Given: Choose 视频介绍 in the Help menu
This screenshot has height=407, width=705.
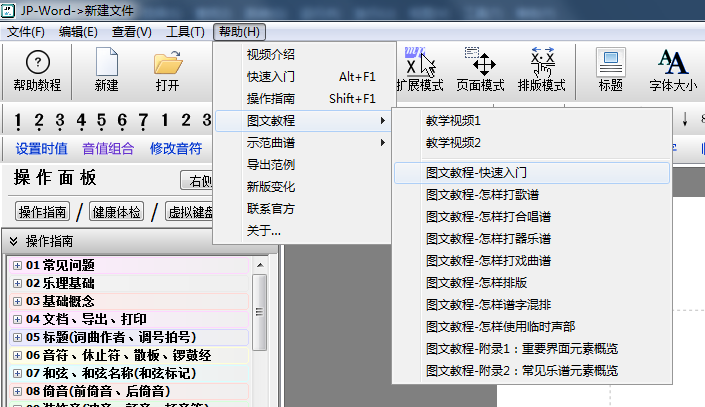Looking at the screenshot, I should [270, 54].
